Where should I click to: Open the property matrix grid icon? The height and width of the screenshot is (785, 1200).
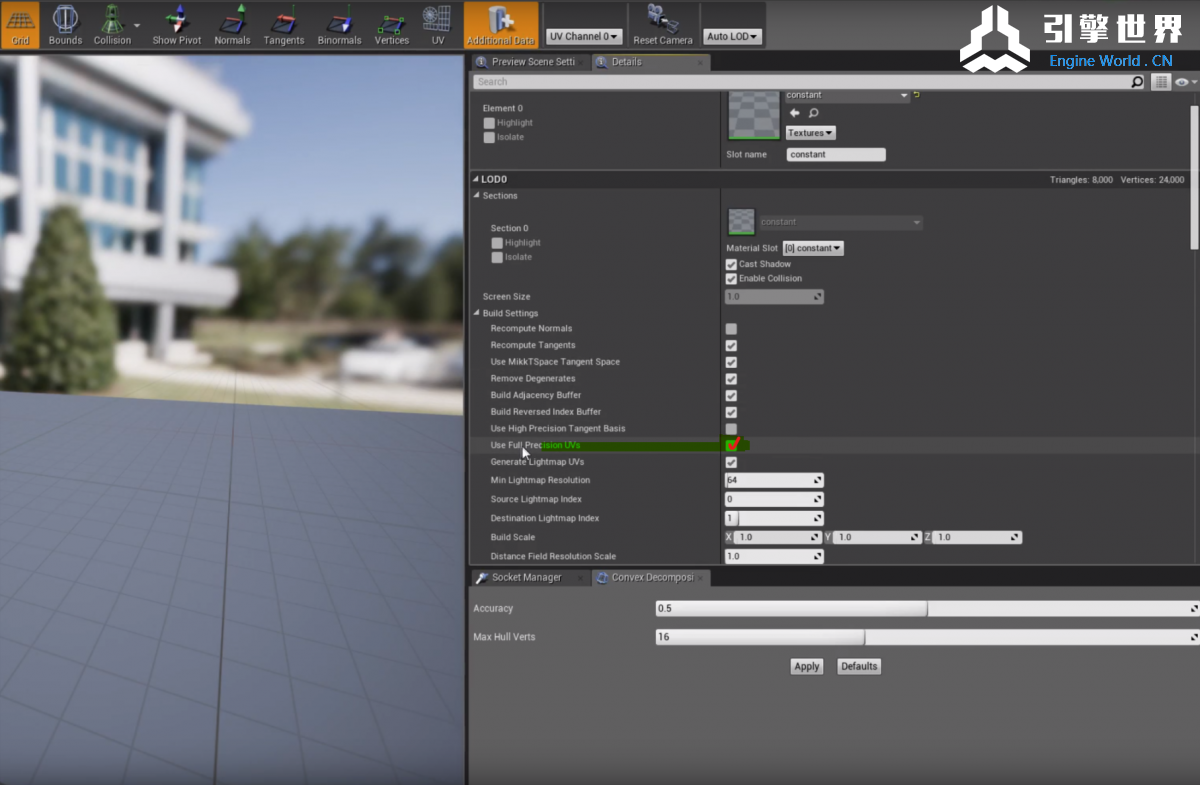click(1161, 82)
